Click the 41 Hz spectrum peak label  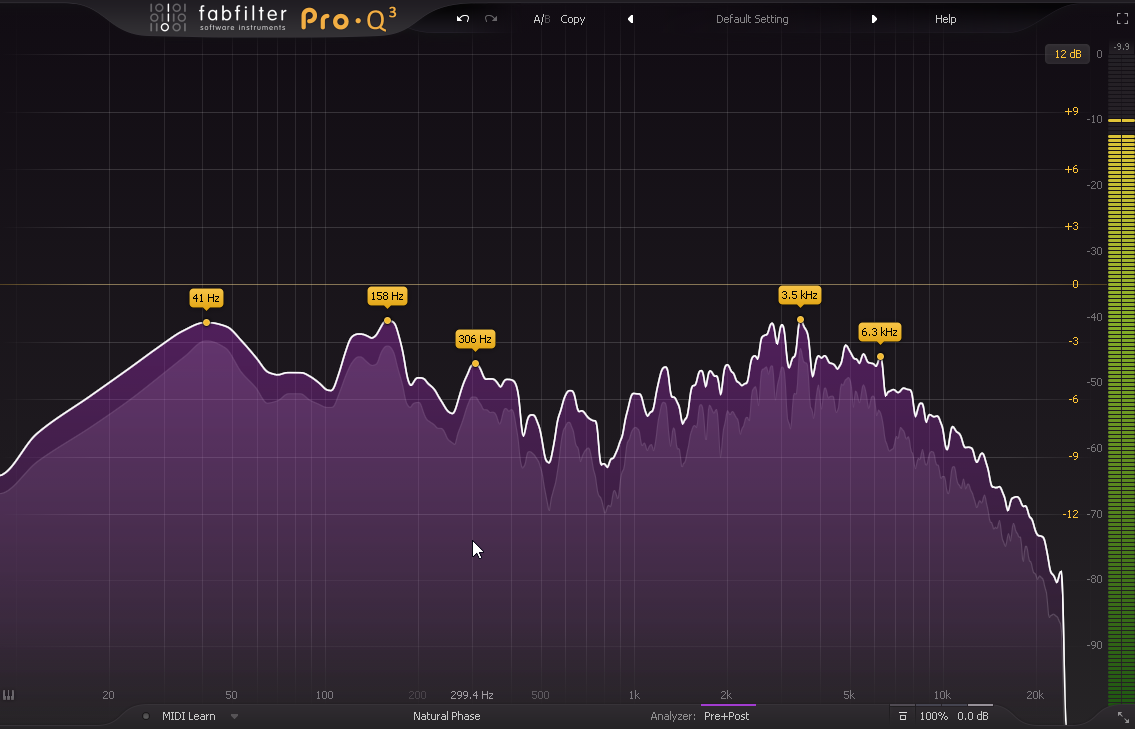(206, 298)
